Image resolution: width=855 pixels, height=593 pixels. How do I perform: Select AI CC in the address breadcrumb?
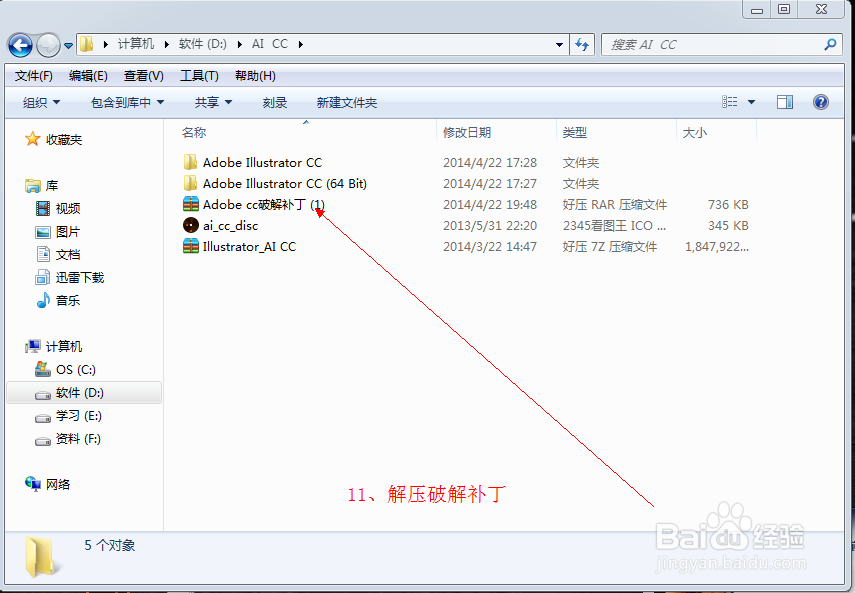[270, 44]
